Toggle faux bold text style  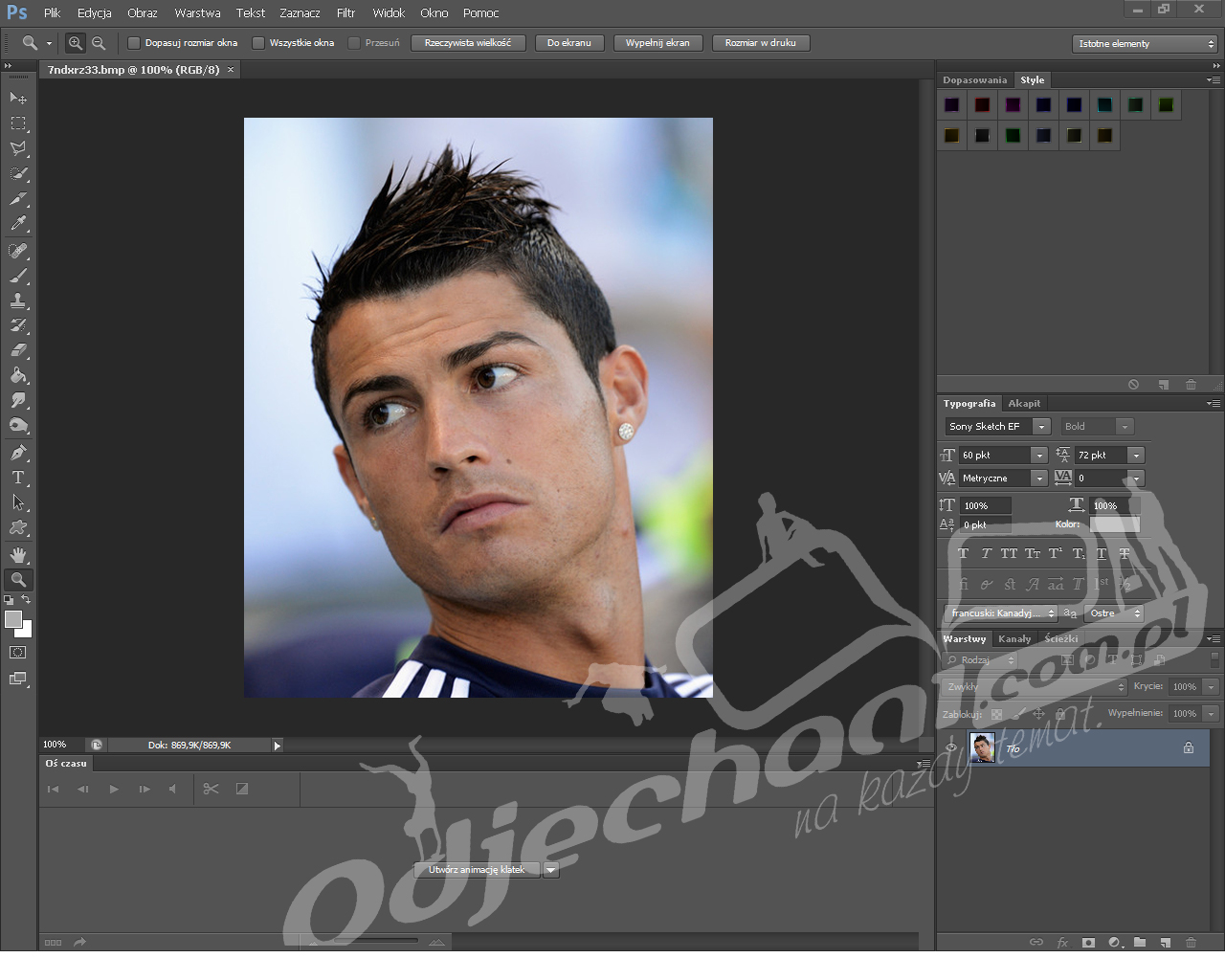click(x=963, y=554)
